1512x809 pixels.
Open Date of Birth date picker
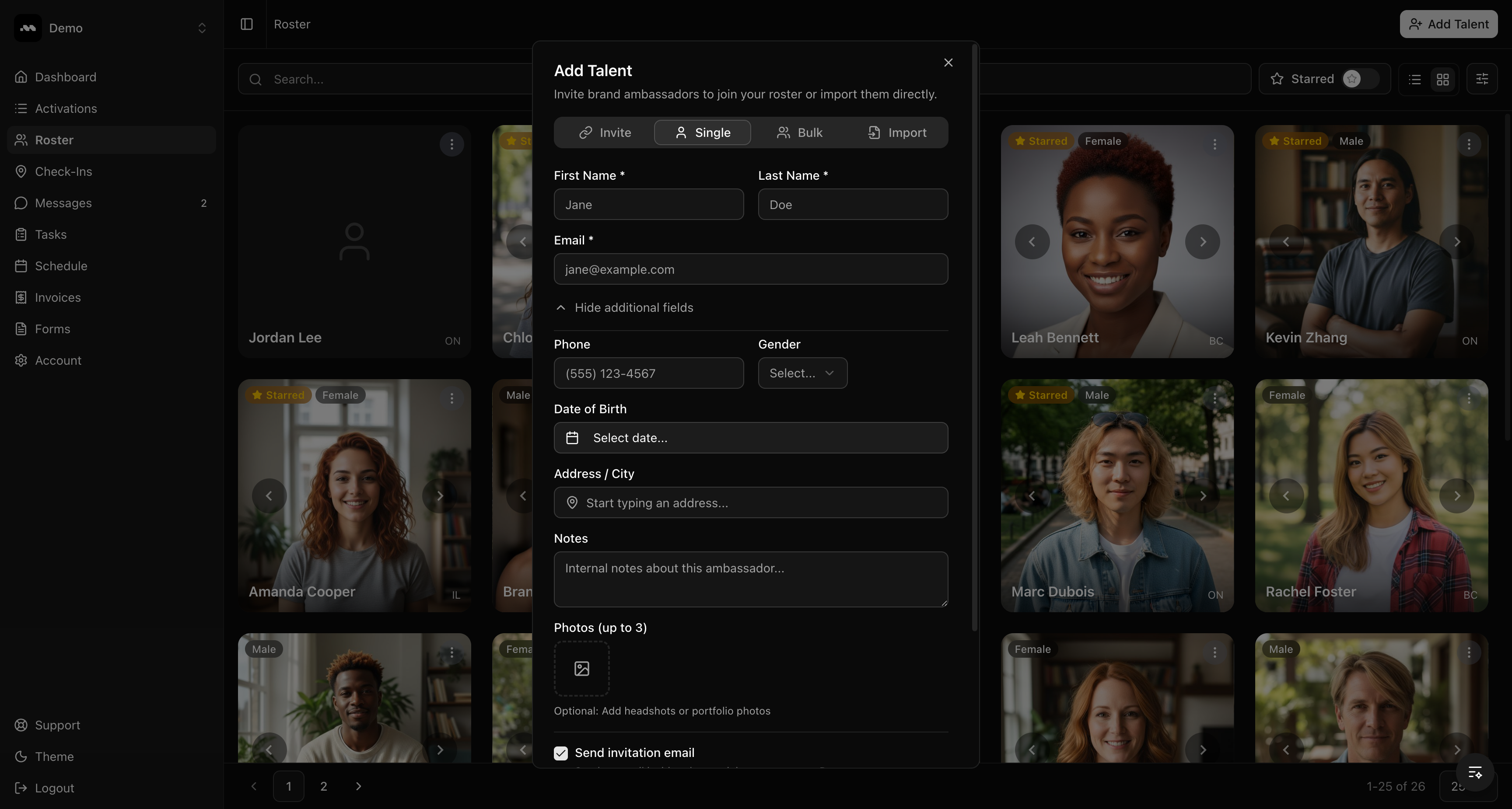pyautogui.click(x=750, y=438)
